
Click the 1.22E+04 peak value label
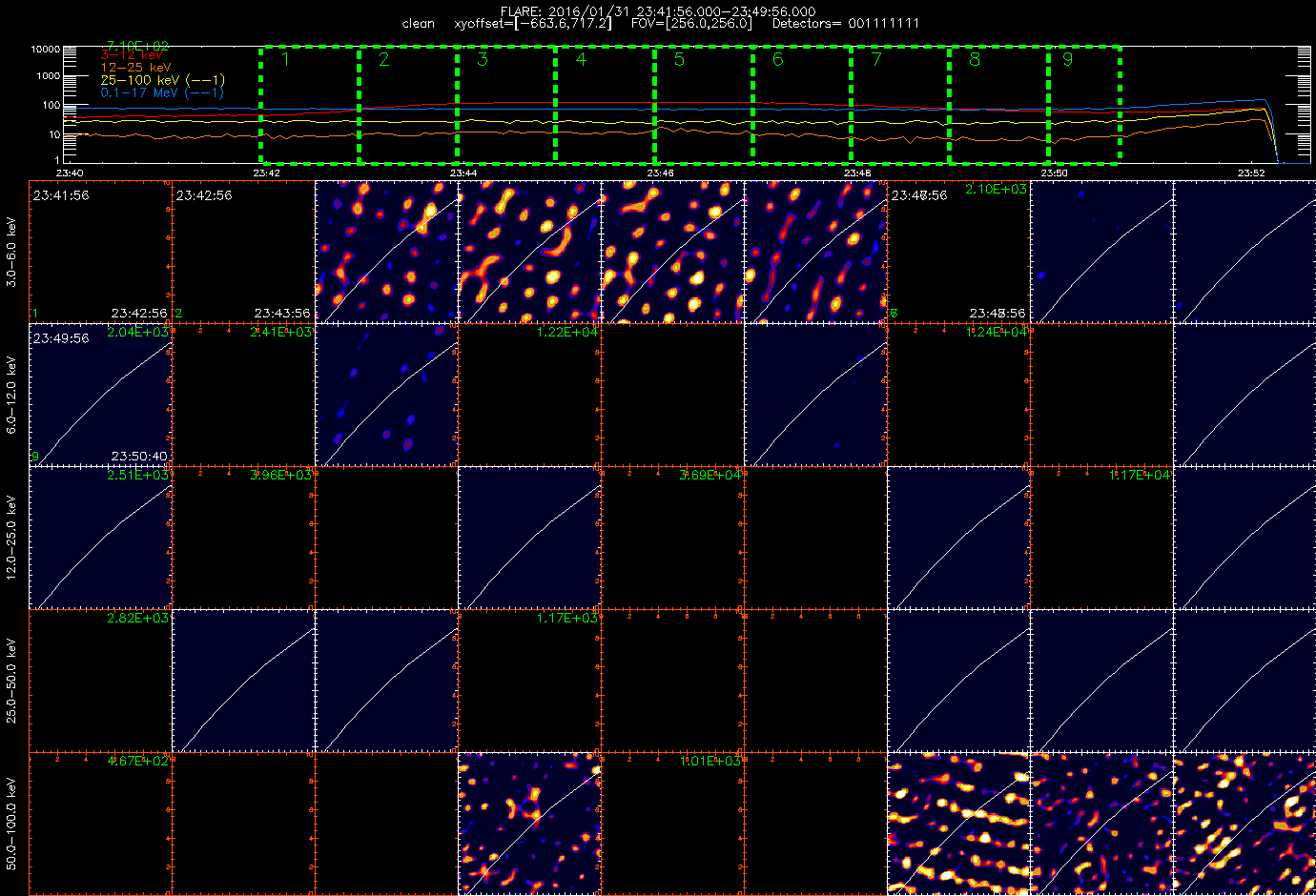click(567, 333)
